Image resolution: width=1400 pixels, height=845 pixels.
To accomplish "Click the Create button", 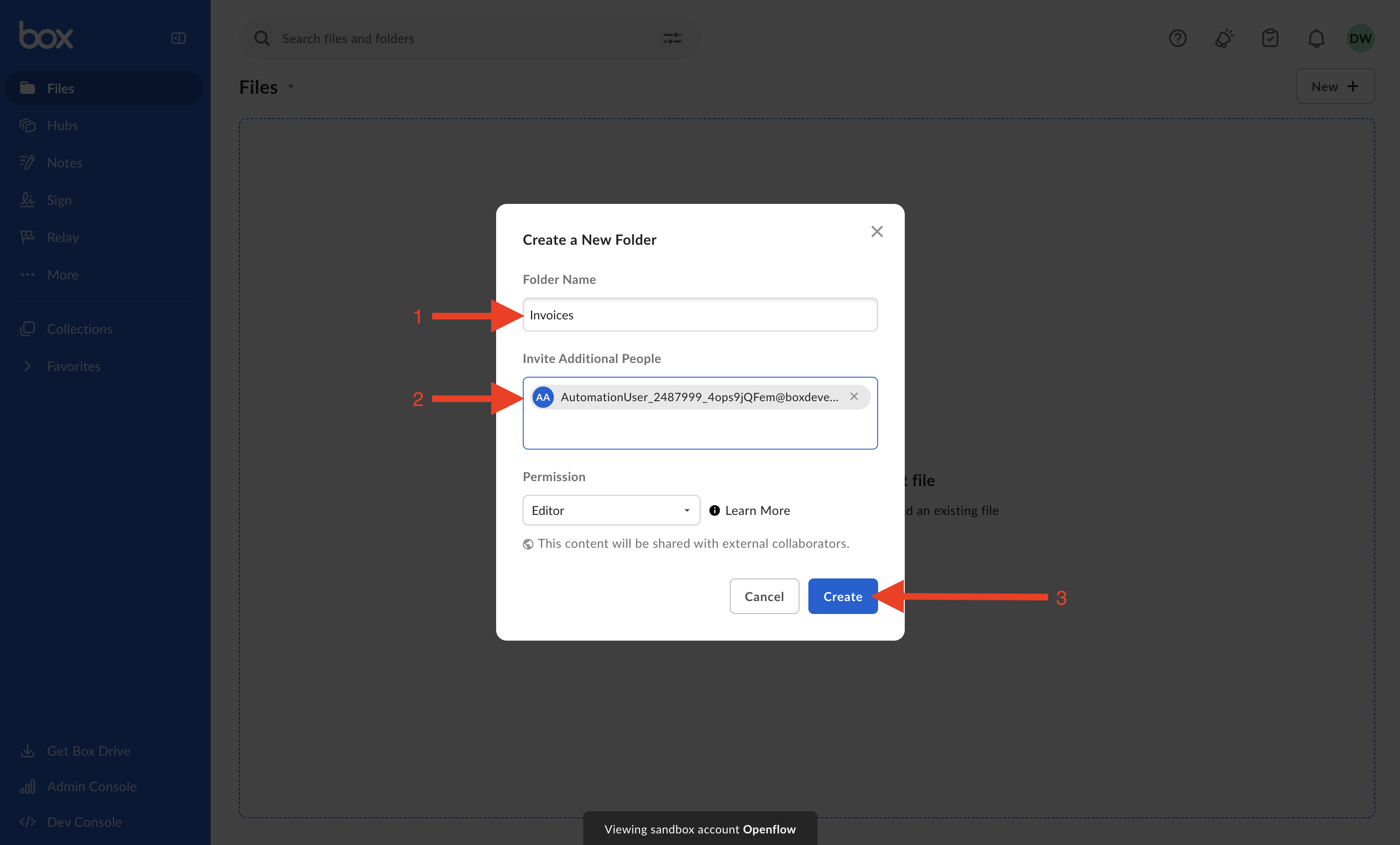I will click(x=842, y=596).
